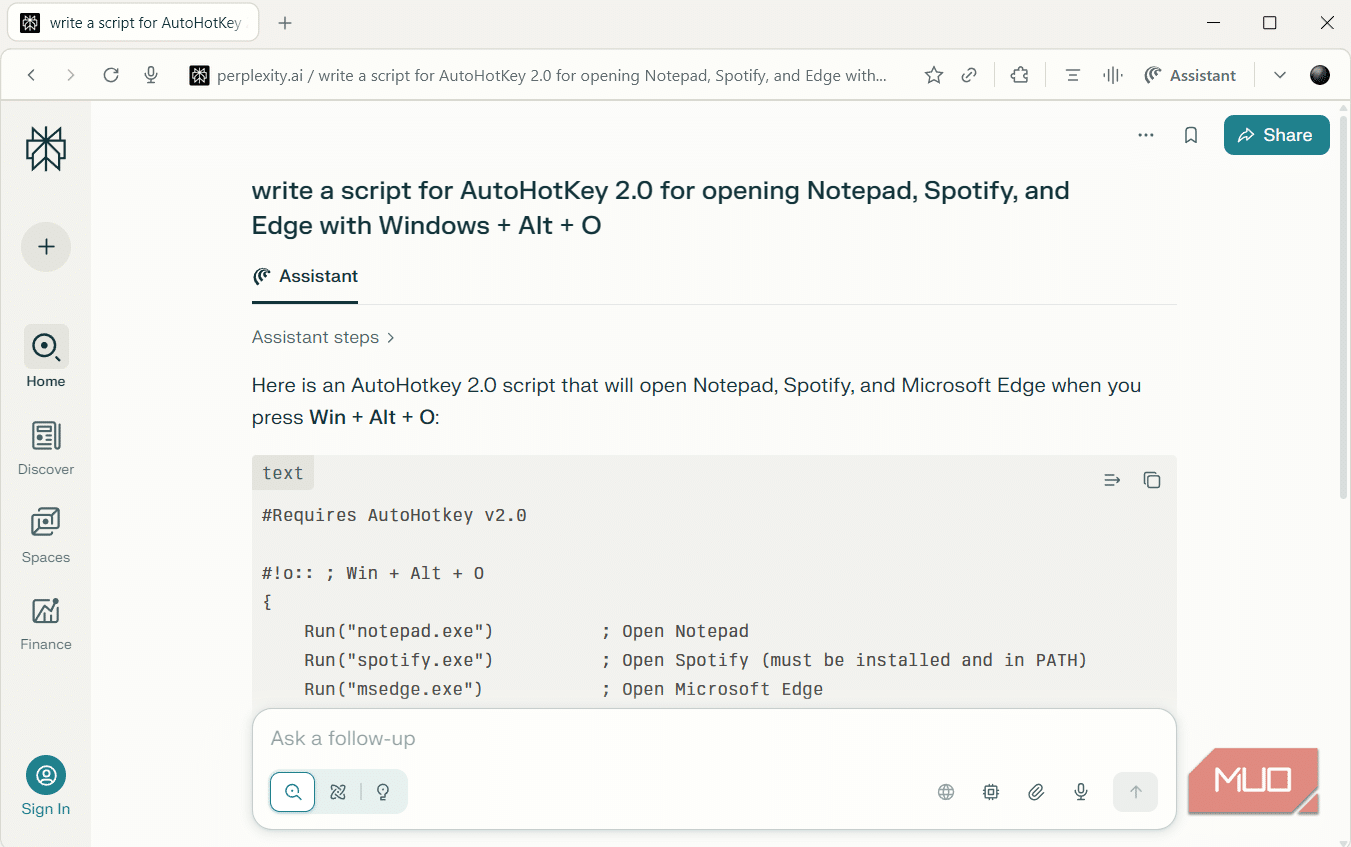The height and width of the screenshot is (847, 1351).
Task: Save the thread with the bookmark icon
Action: [x=1191, y=135]
